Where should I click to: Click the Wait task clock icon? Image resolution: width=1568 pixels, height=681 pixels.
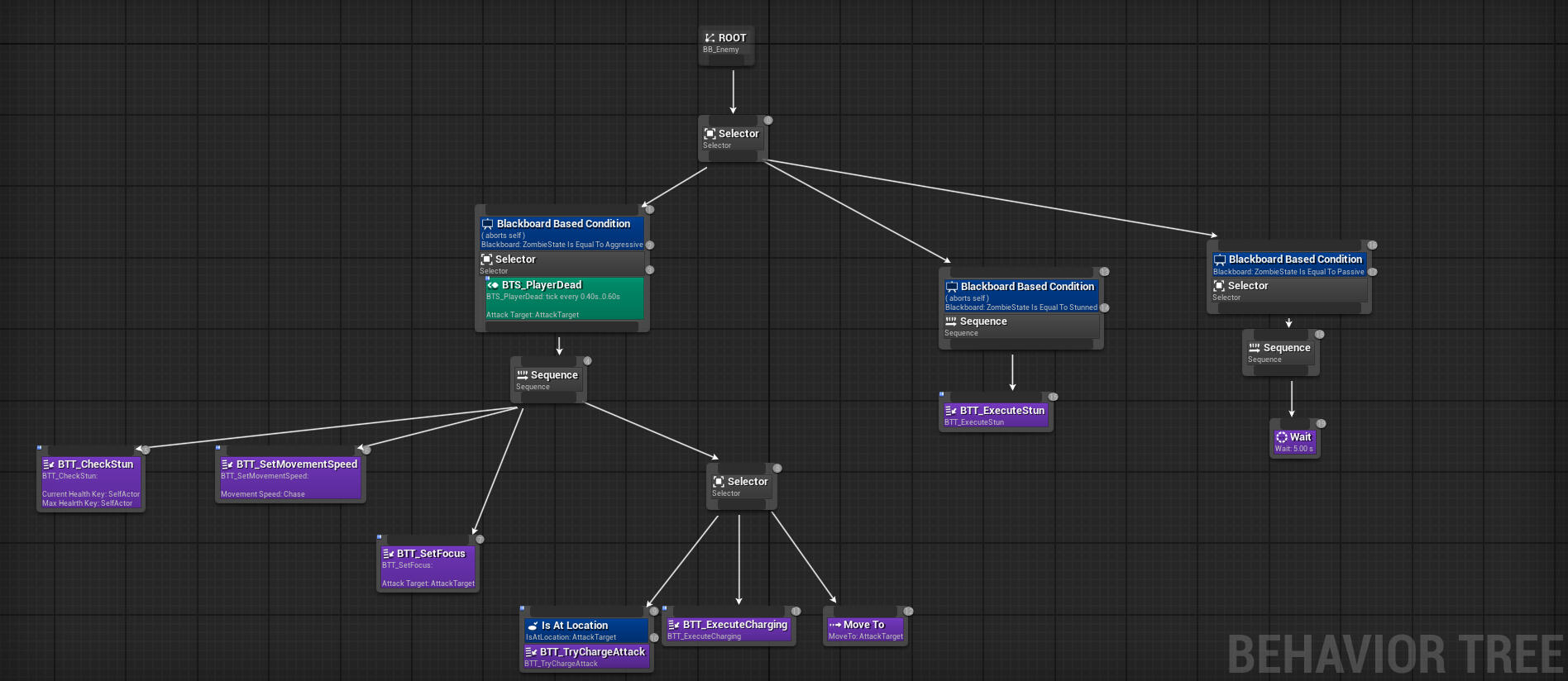tap(1281, 437)
